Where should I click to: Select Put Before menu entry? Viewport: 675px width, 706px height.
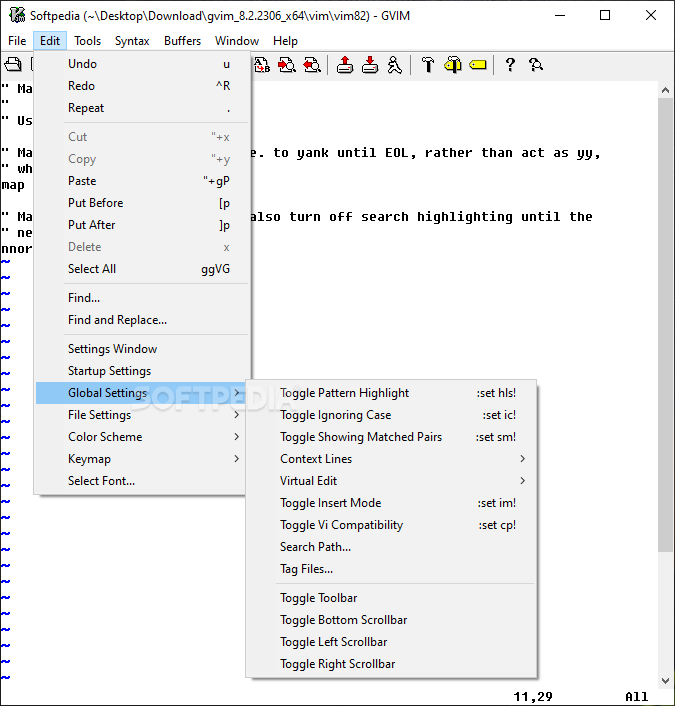coord(142,203)
